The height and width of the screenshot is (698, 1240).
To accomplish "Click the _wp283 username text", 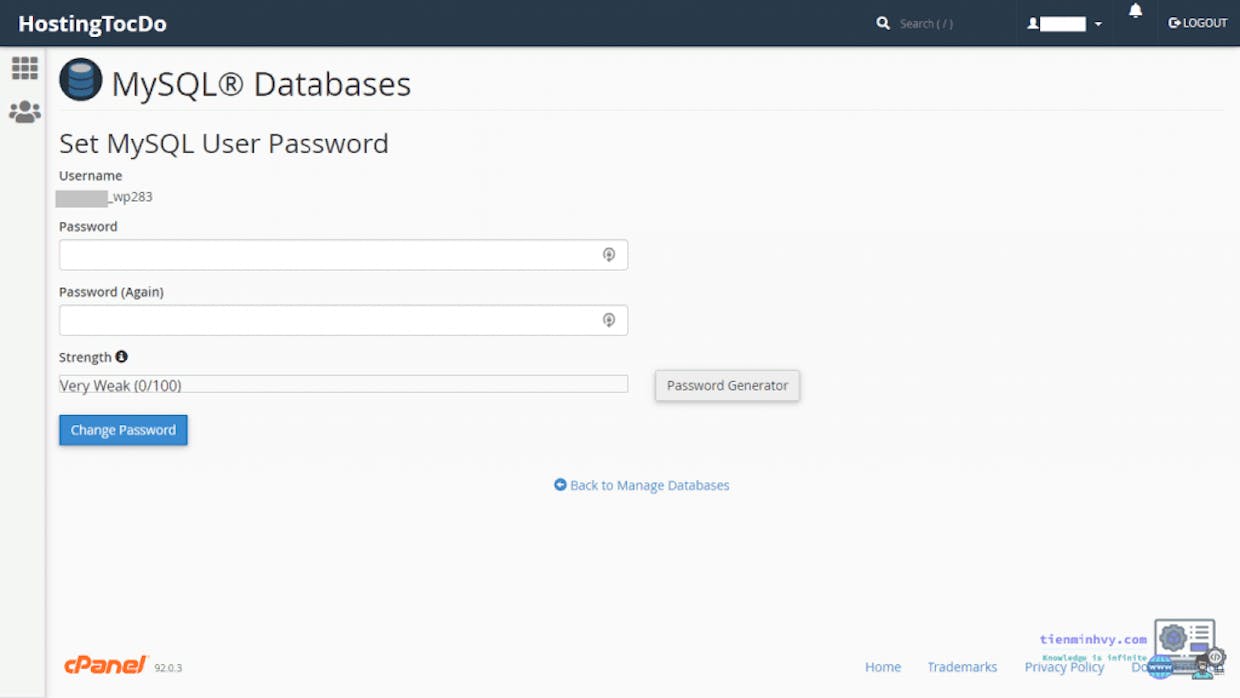I will point(130,197).
